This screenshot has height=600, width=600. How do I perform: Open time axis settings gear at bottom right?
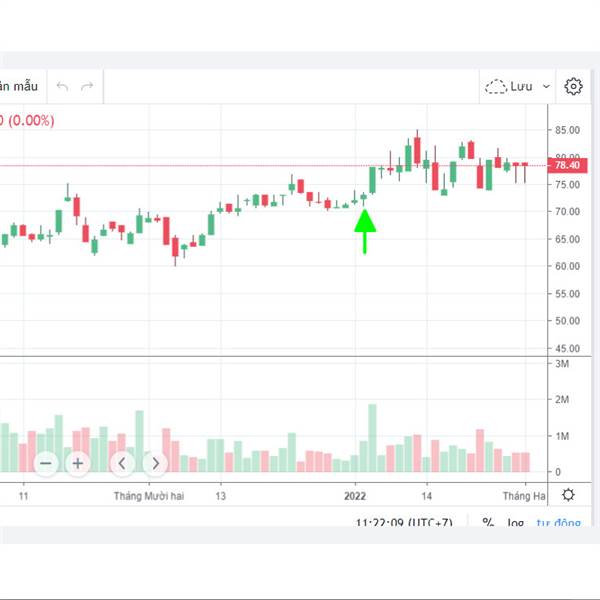[568, 495]
